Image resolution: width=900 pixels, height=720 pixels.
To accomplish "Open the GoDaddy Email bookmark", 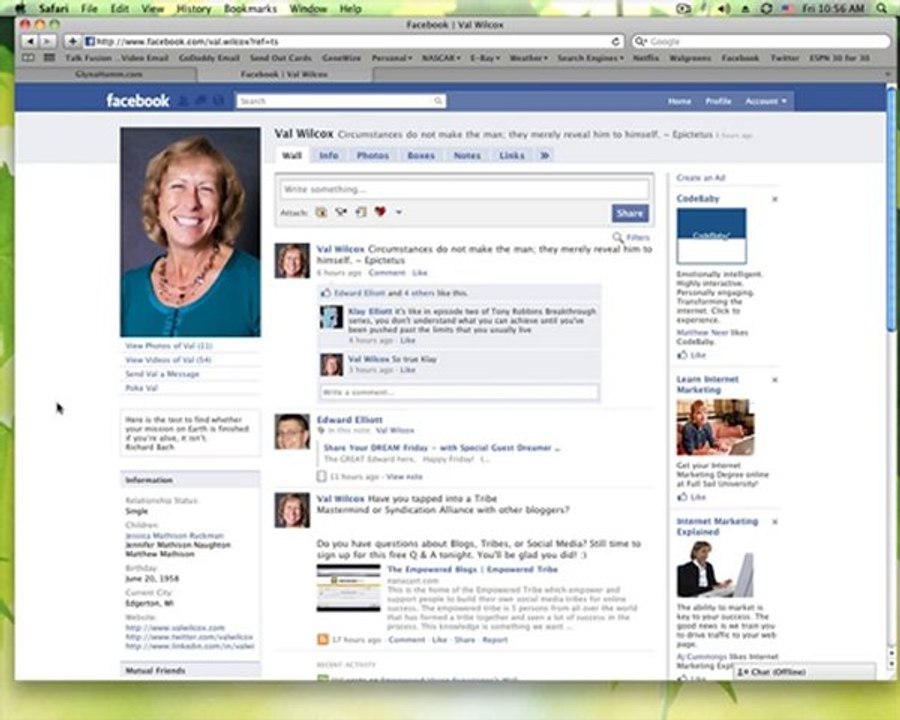I will click(x=209, y=58).
